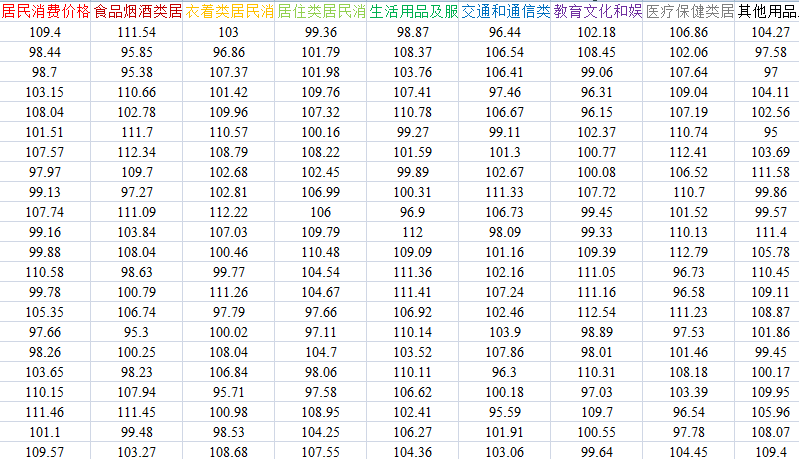The width and height of the screenshot is (799, 459).
Task: Click the cell with 106.86
Action: coord(688,32)
